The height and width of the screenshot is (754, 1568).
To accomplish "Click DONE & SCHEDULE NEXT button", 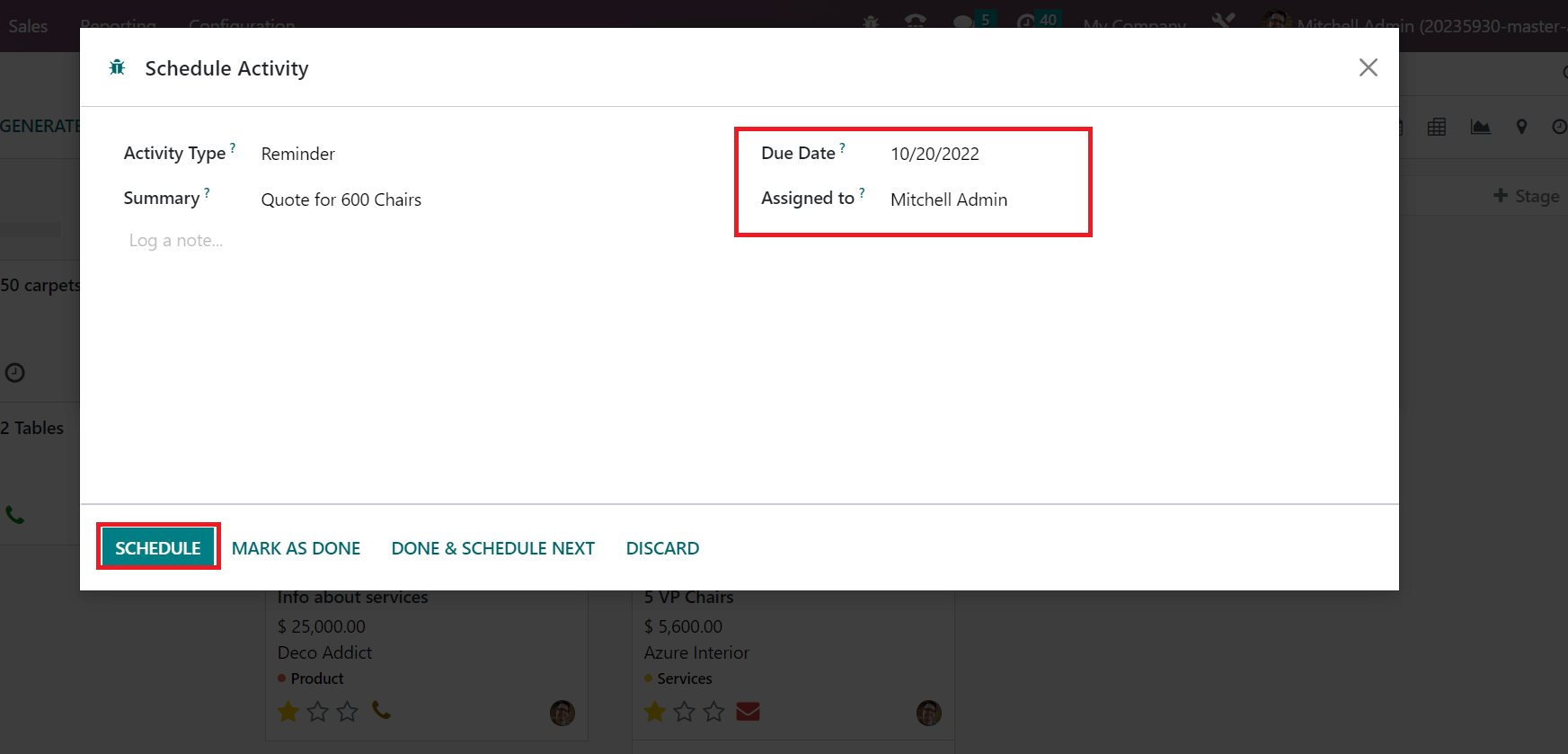I will [x=492, y=548].
